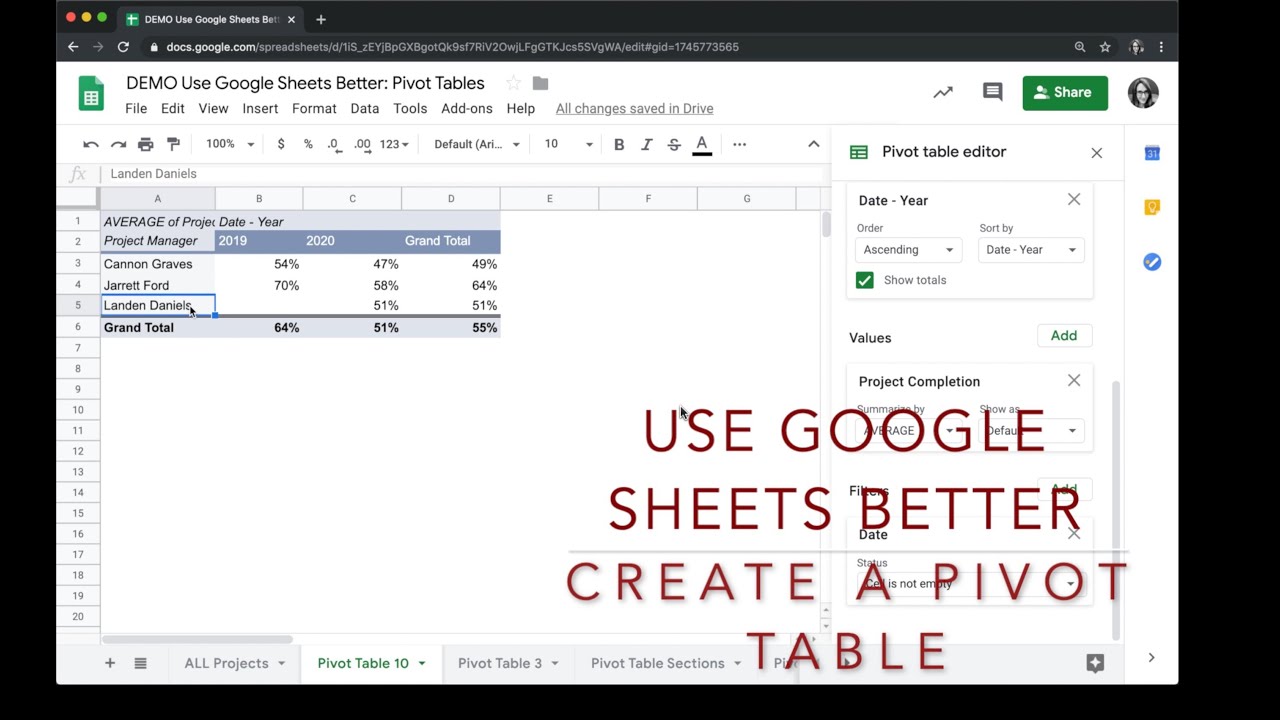Open a new Chrome tab
Viewport: 1280px width, 720px height.
pos(321,19)
